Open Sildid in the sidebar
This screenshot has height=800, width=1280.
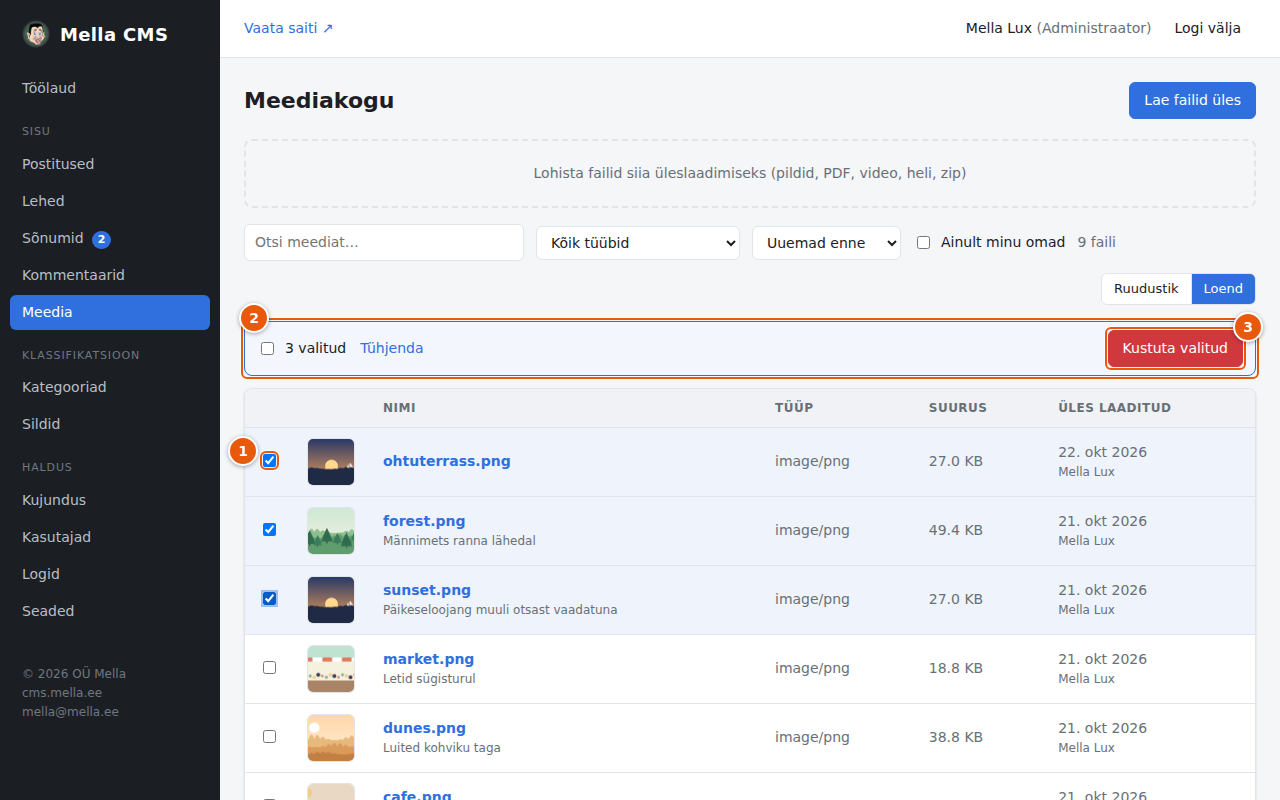coord(110,424)
